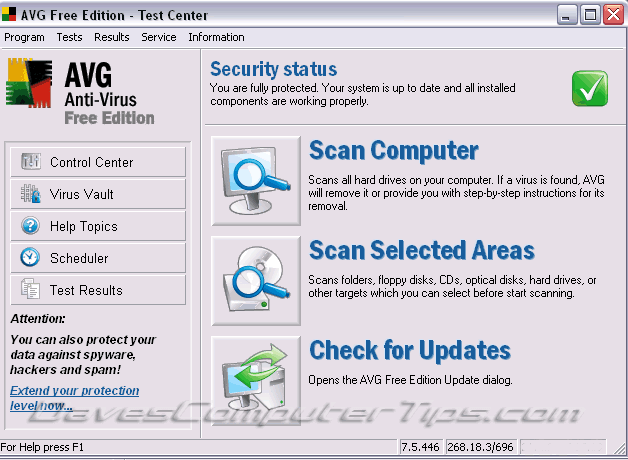This screenshot has height=460, width=628.
Task: Click the 268.18.3/696 virus base field
Action: (x=481, y=447)
